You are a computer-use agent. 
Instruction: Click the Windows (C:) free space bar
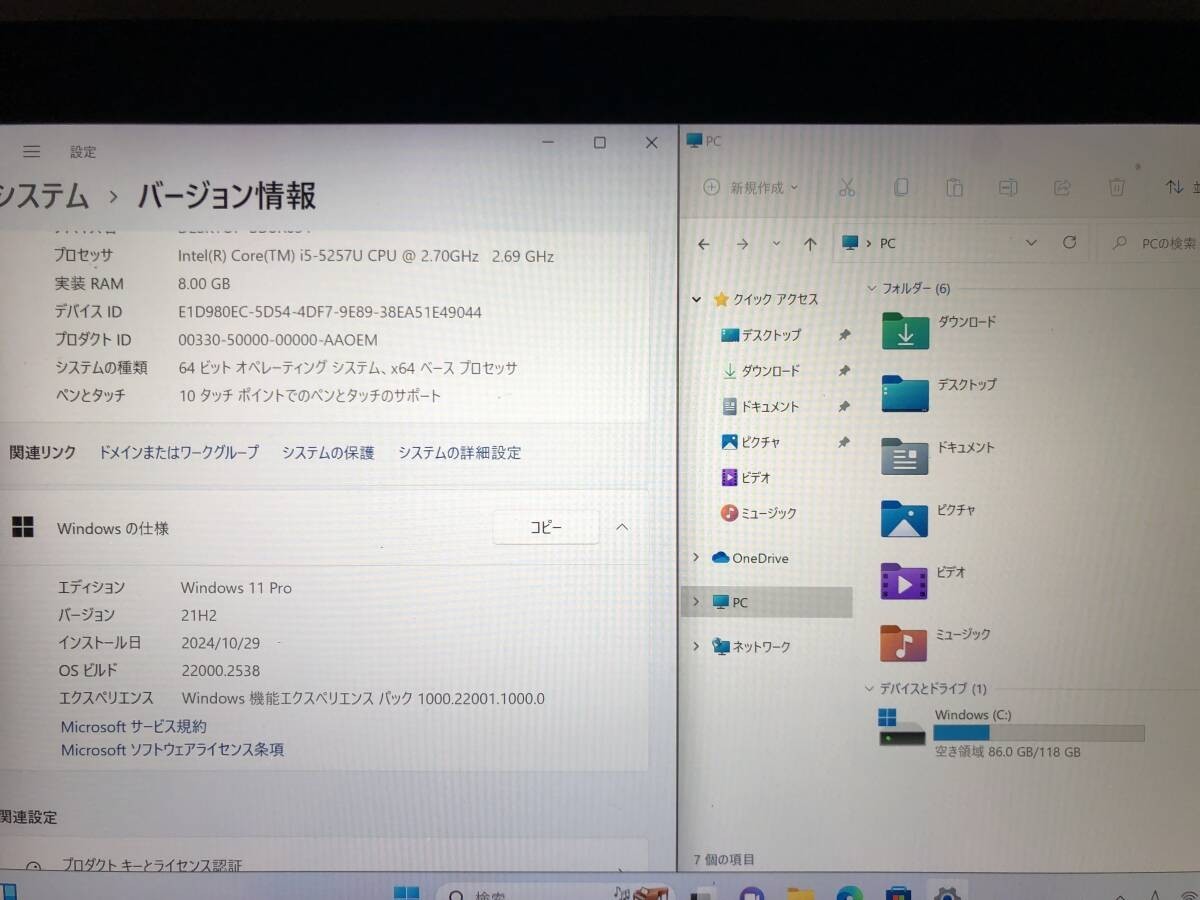pos(1039,733)
